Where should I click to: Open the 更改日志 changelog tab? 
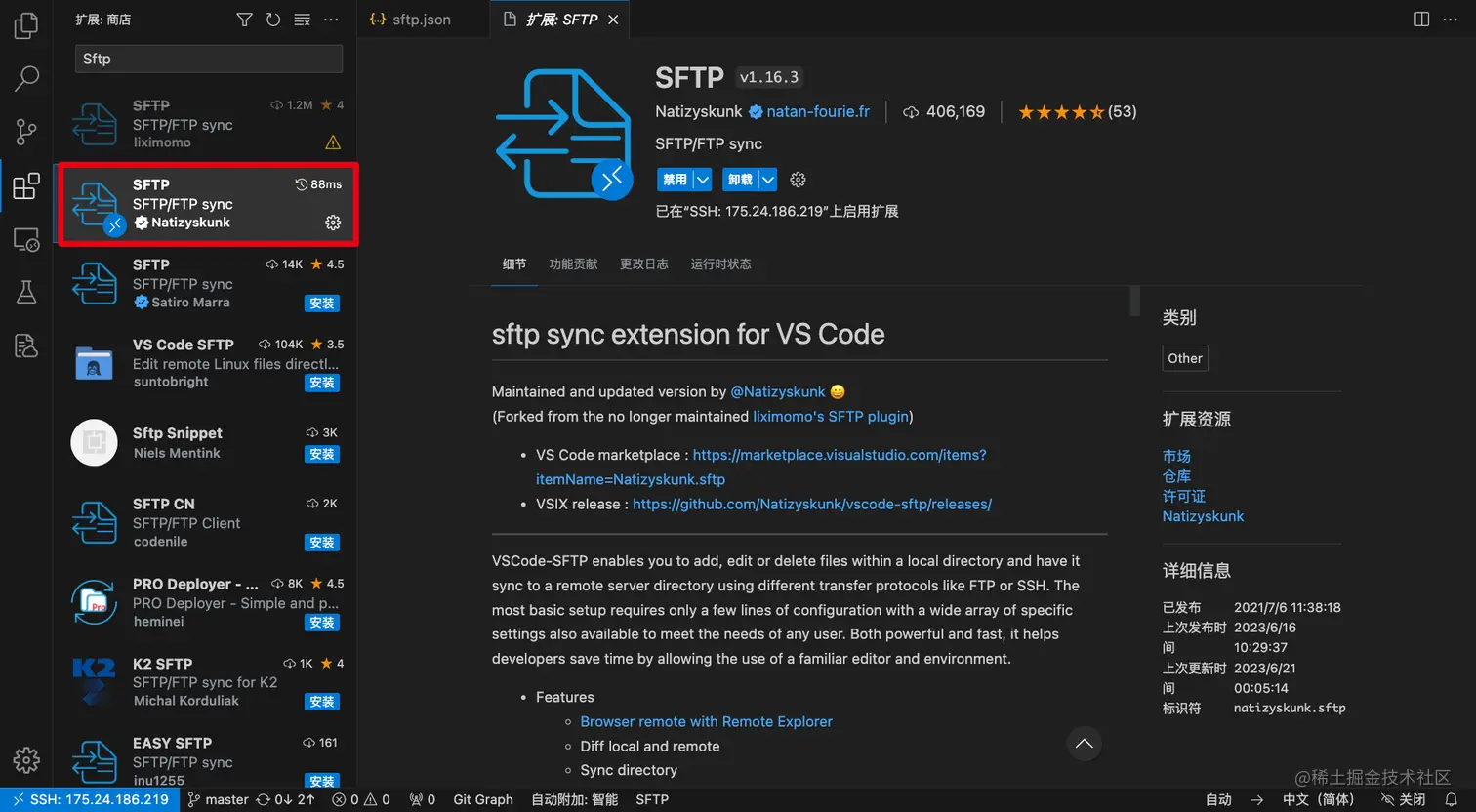tap(644, 264)
